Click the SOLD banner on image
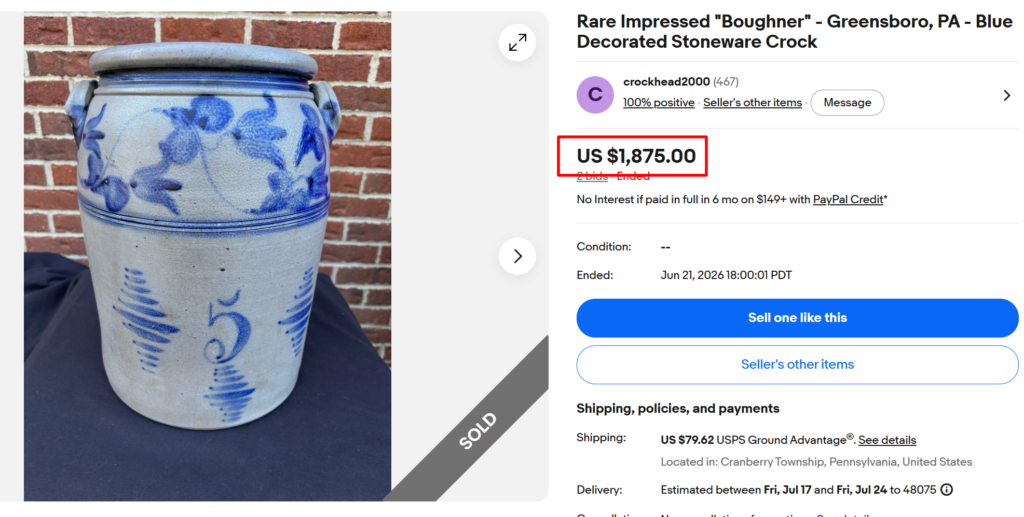 (478, 431)
